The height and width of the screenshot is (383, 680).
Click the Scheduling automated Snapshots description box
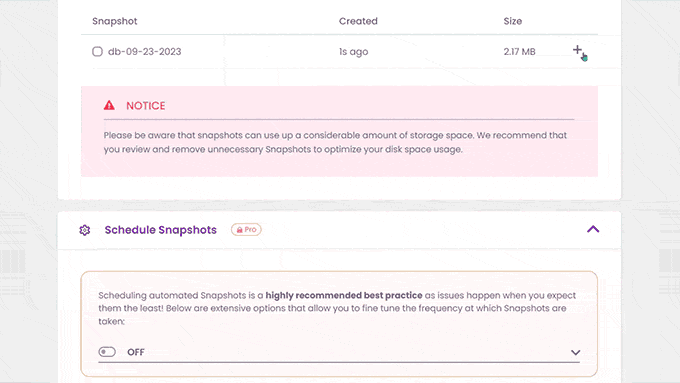(x=339, y=324)
